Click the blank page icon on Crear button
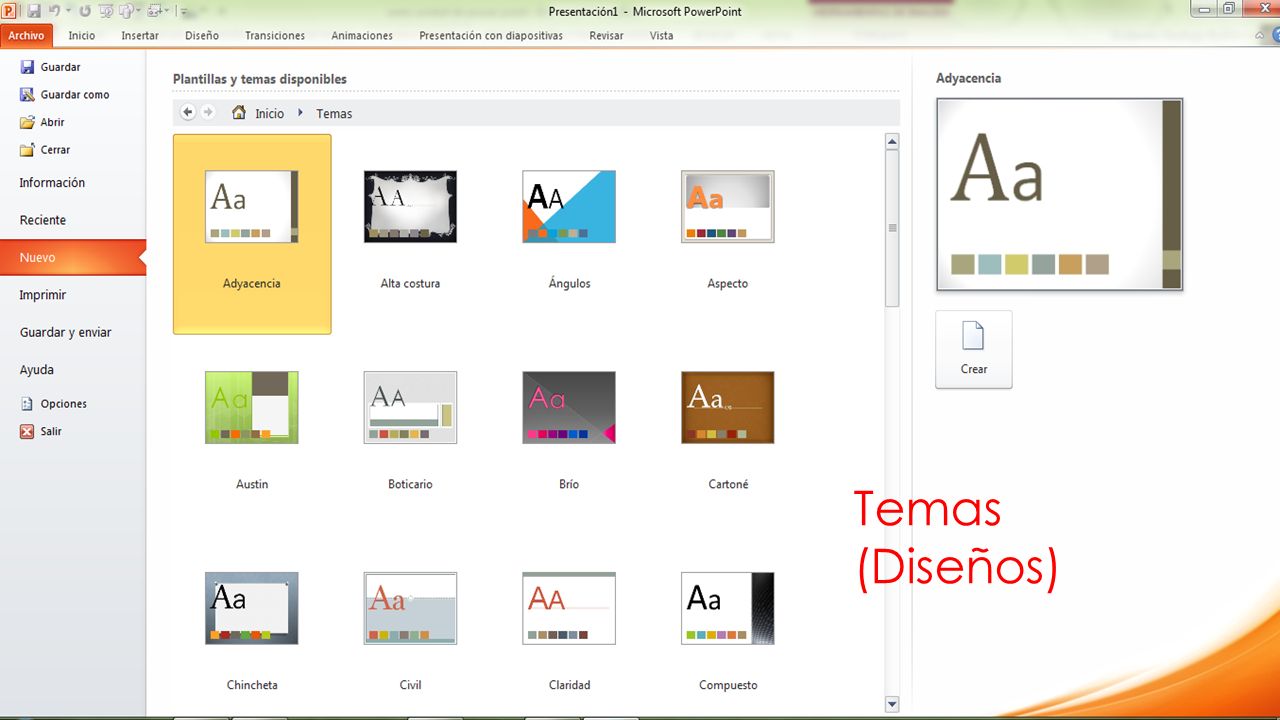Screen dimensions: 1280x720 coord(974,336)
